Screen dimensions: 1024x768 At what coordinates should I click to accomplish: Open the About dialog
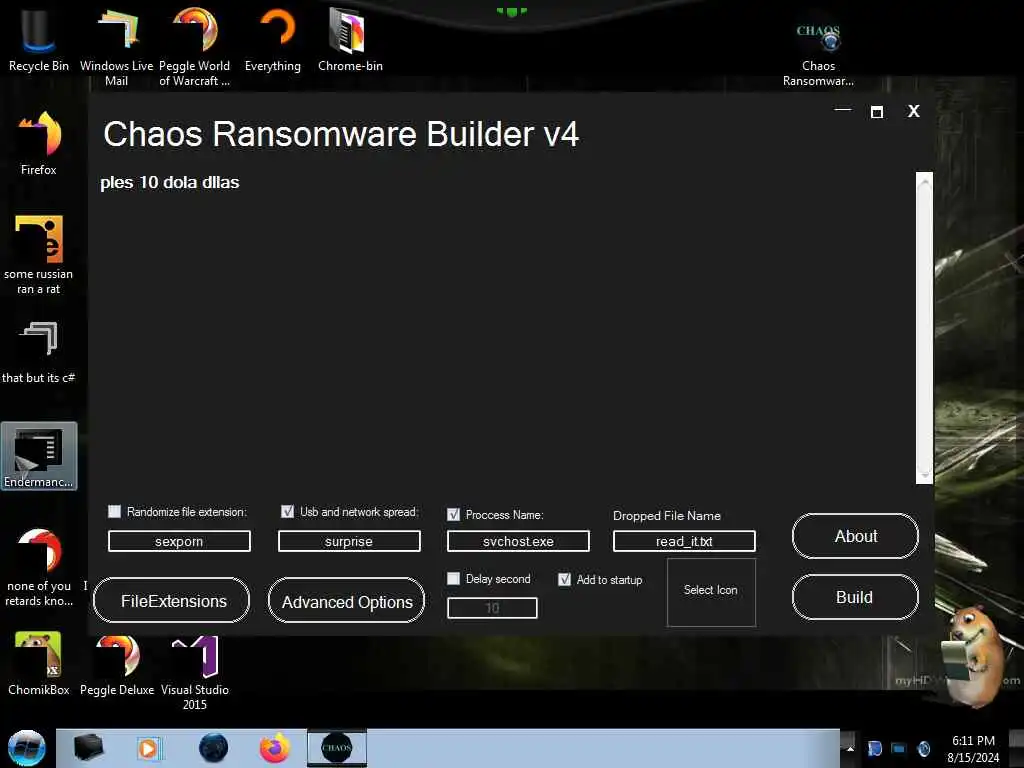pos(856,536)
